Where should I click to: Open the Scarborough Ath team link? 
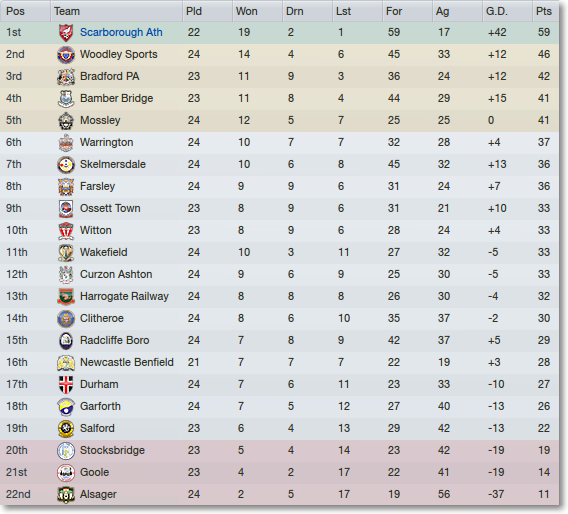click(x=121, y=33)
